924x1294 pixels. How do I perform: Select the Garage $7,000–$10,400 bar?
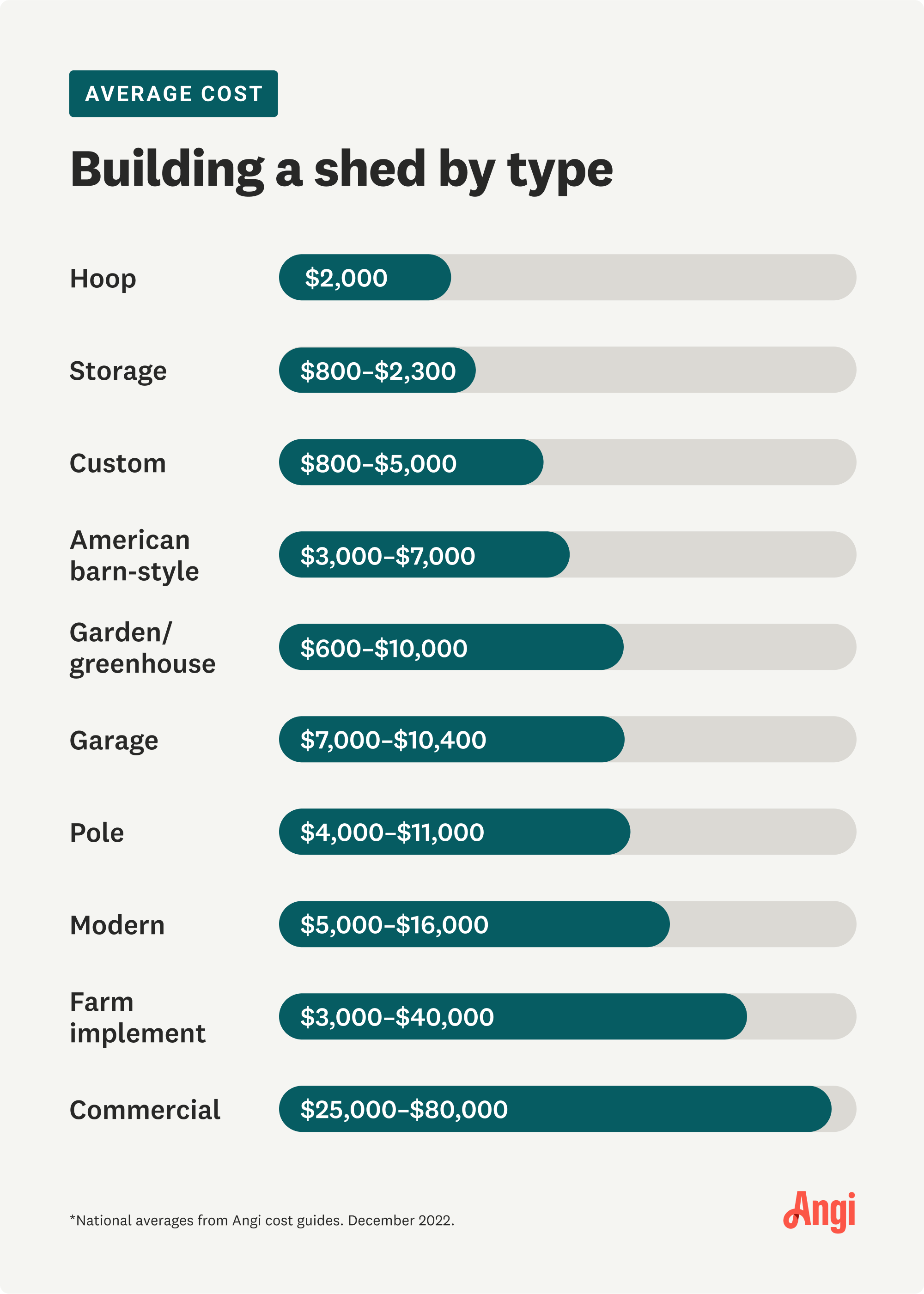[451, 740]
